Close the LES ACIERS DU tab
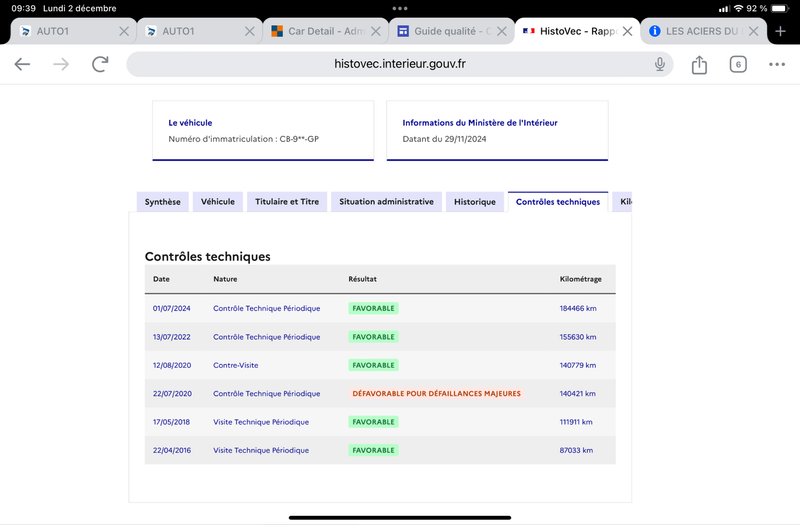The width and height of the screenshot is (800, 525). [x=753, y=31]
